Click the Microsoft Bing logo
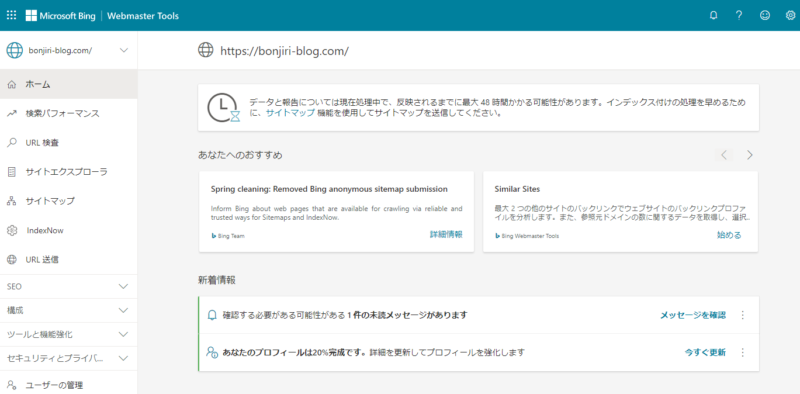800x394 pixels. point(61,16)
